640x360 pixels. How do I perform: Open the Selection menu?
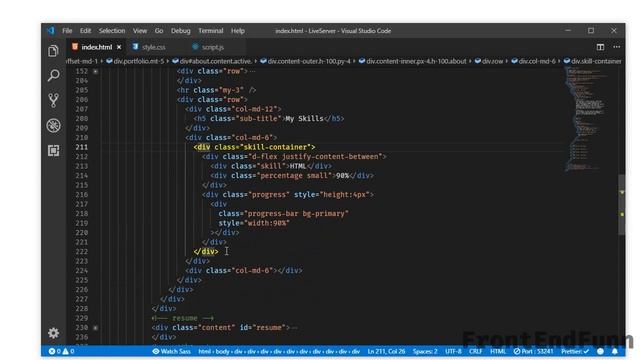pyautogui.click(x=112, y=31)
